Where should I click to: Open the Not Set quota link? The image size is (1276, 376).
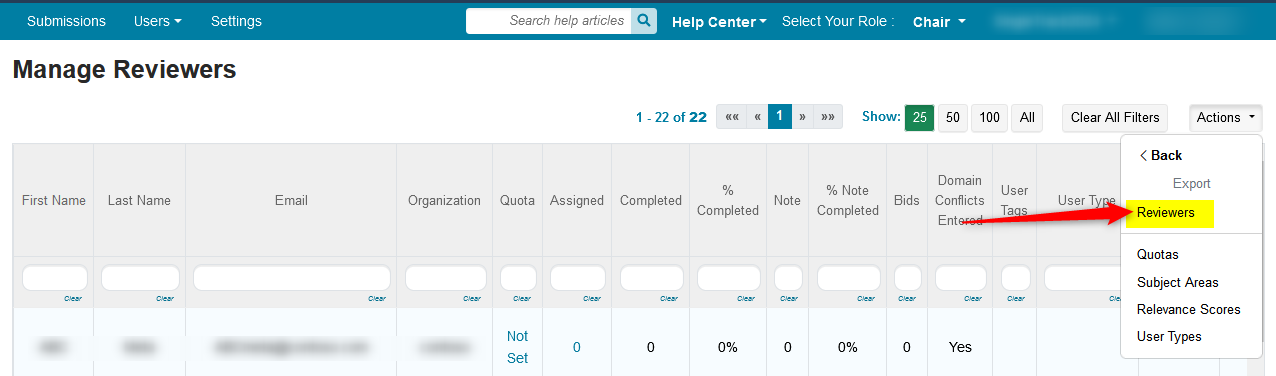517,347
